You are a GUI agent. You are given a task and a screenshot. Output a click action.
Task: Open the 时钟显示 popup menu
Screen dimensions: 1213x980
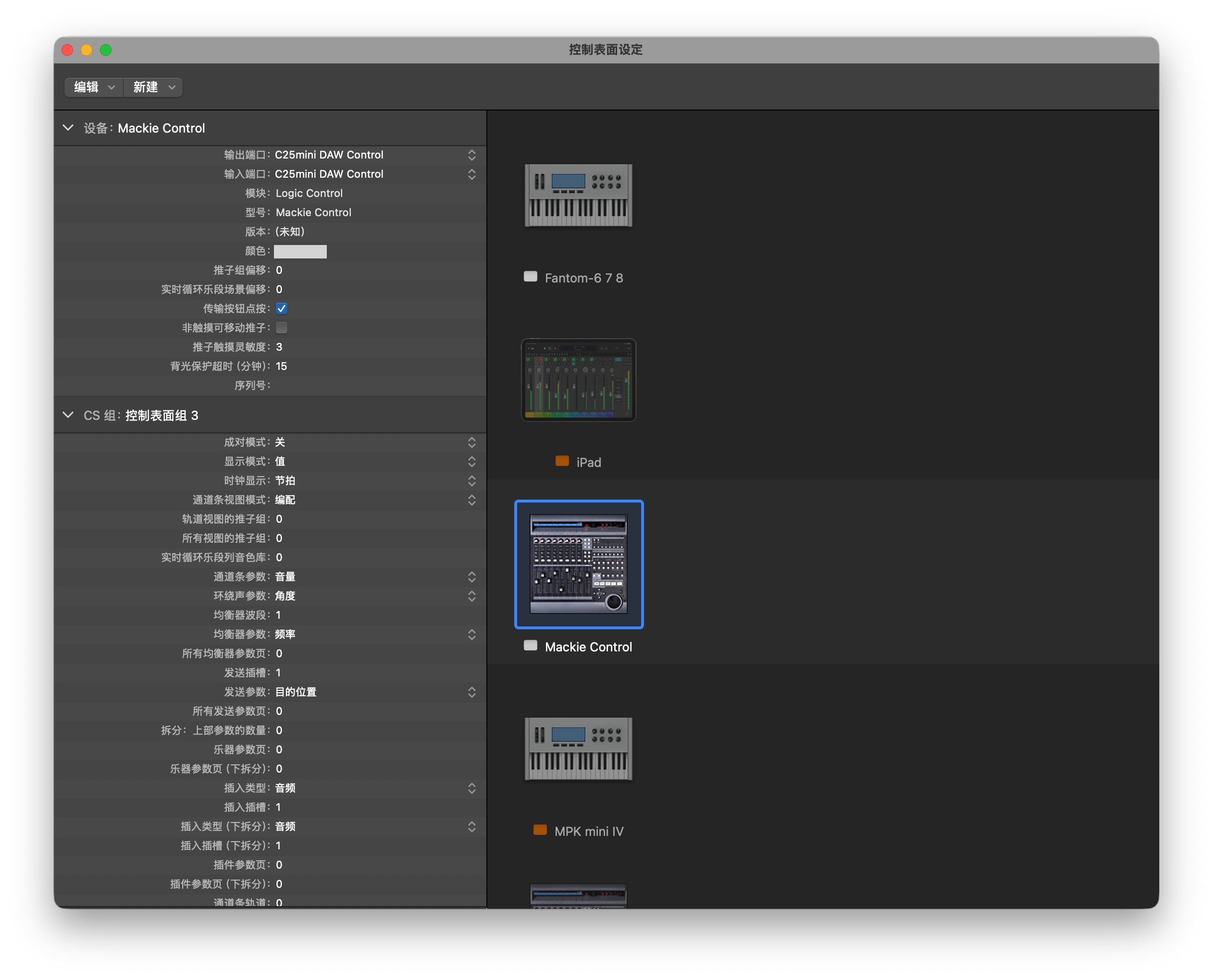click(376, 480)
